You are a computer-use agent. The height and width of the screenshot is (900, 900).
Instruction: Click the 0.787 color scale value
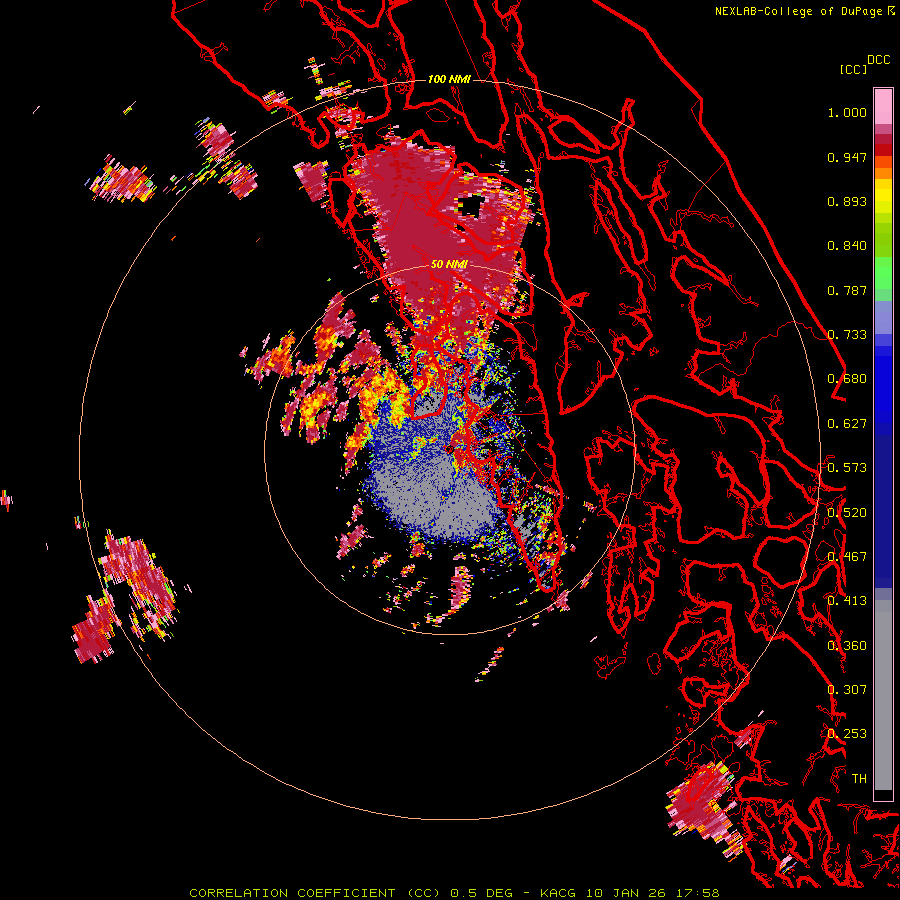(x=847, y=290)
